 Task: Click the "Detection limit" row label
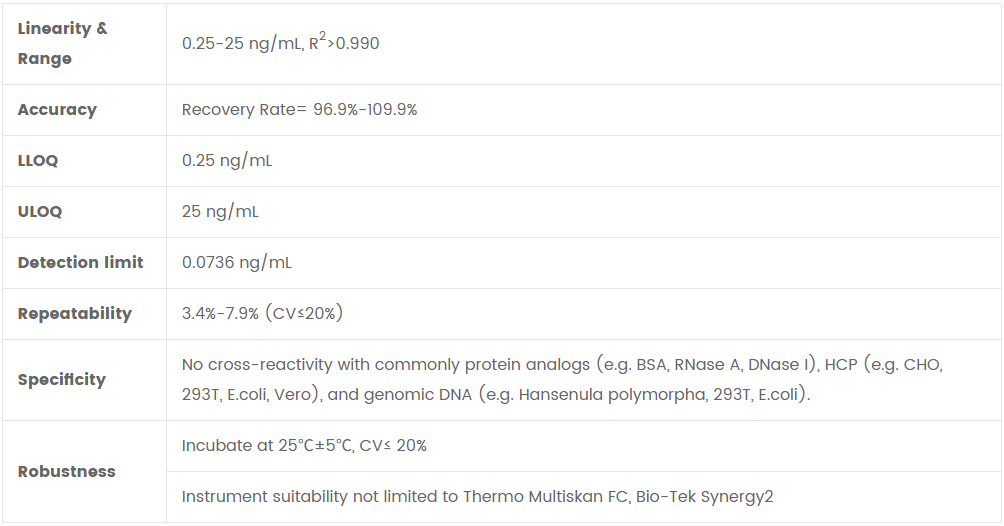tap(80, 263)
